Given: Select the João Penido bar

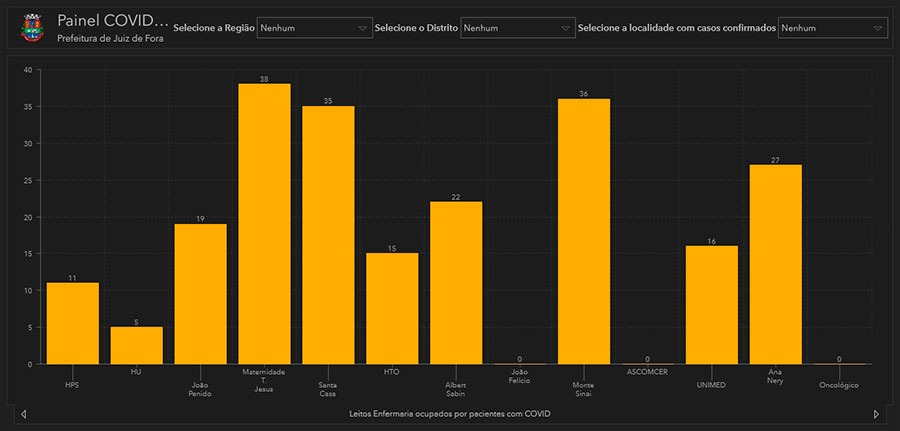Looking at the screenshot, I should point(200,294).
